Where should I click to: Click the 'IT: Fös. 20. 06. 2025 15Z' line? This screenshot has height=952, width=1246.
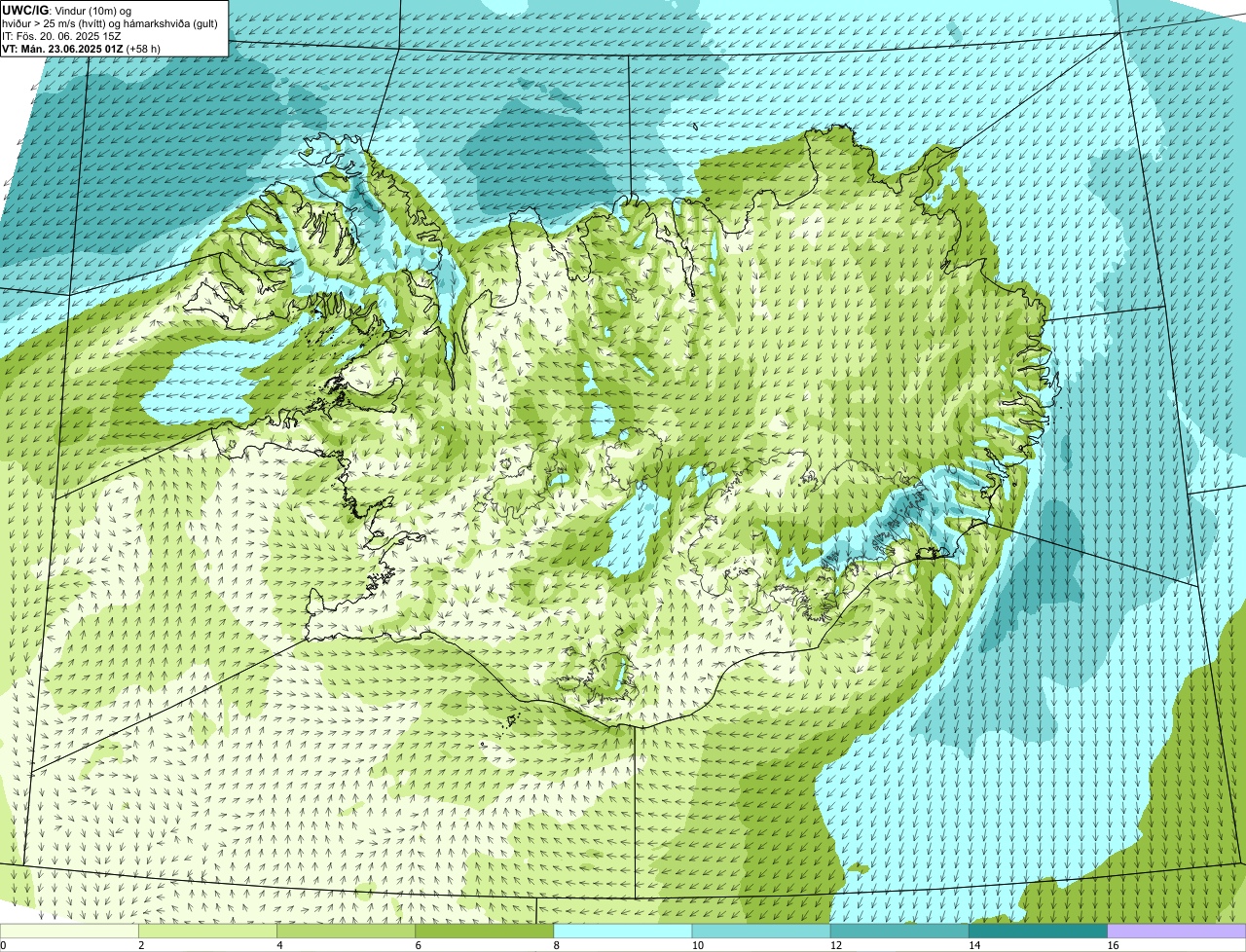[62, 35]
